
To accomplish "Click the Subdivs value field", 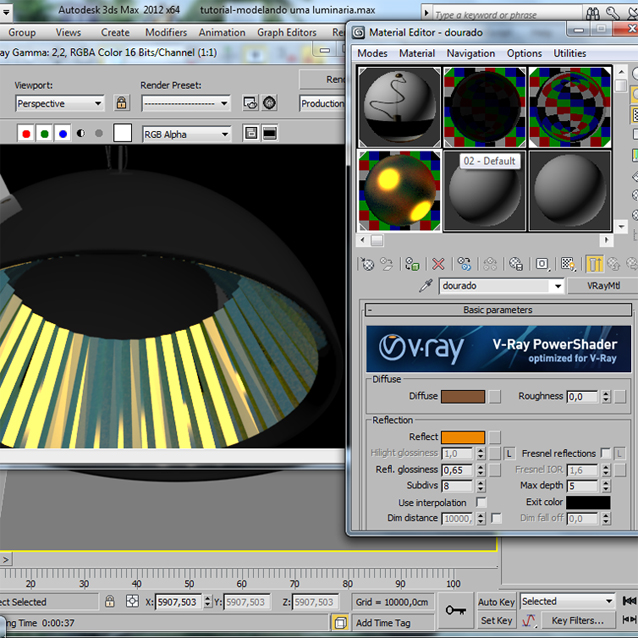I will click(458, 486).
